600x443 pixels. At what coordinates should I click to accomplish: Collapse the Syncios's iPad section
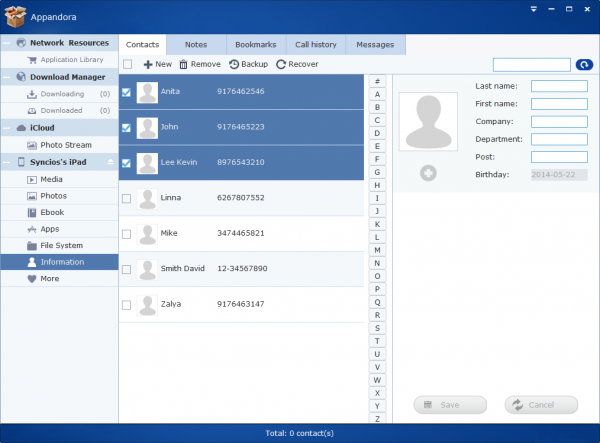[6, 162]
